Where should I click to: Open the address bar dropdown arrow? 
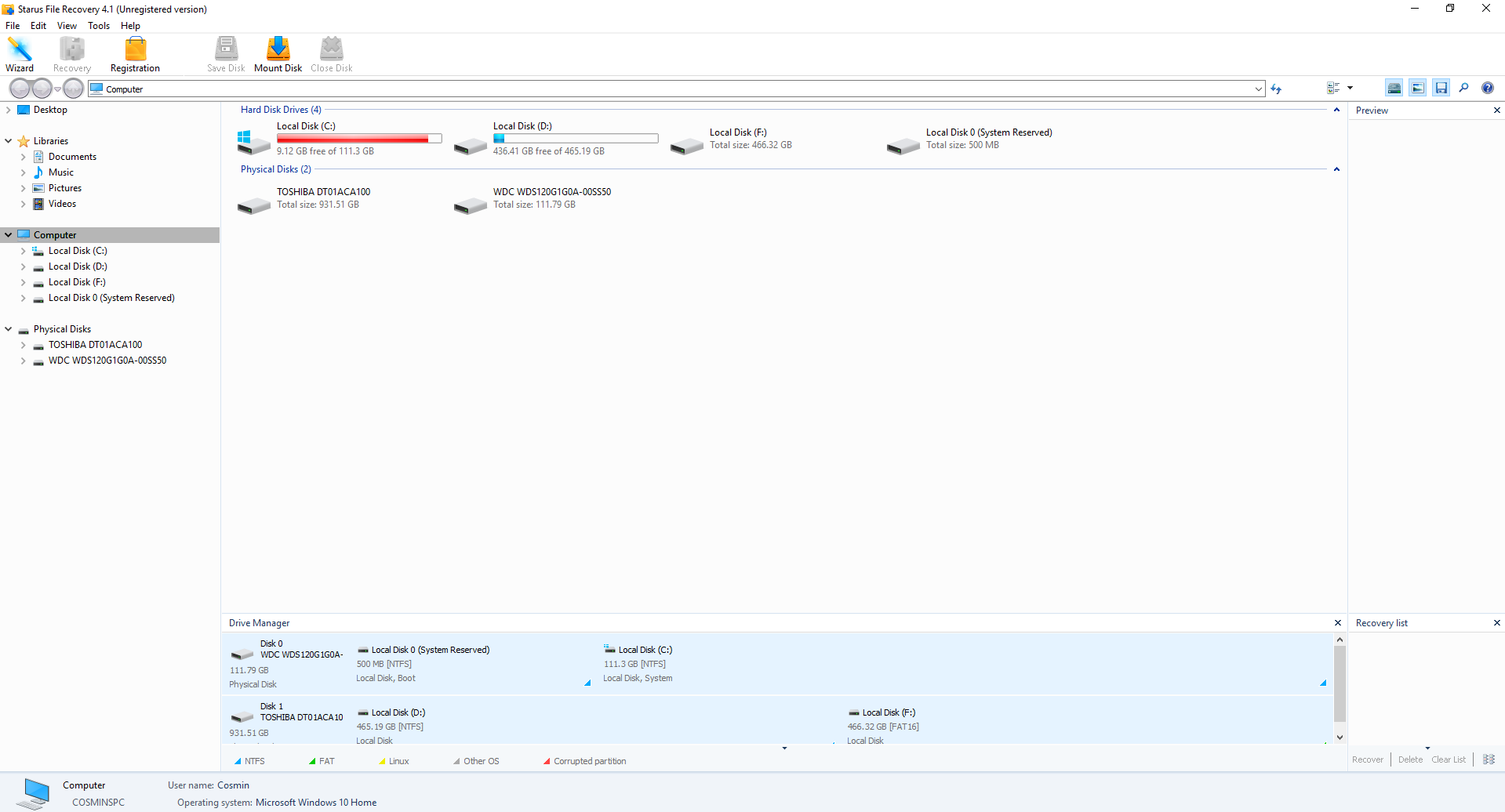coord(1259,89)
